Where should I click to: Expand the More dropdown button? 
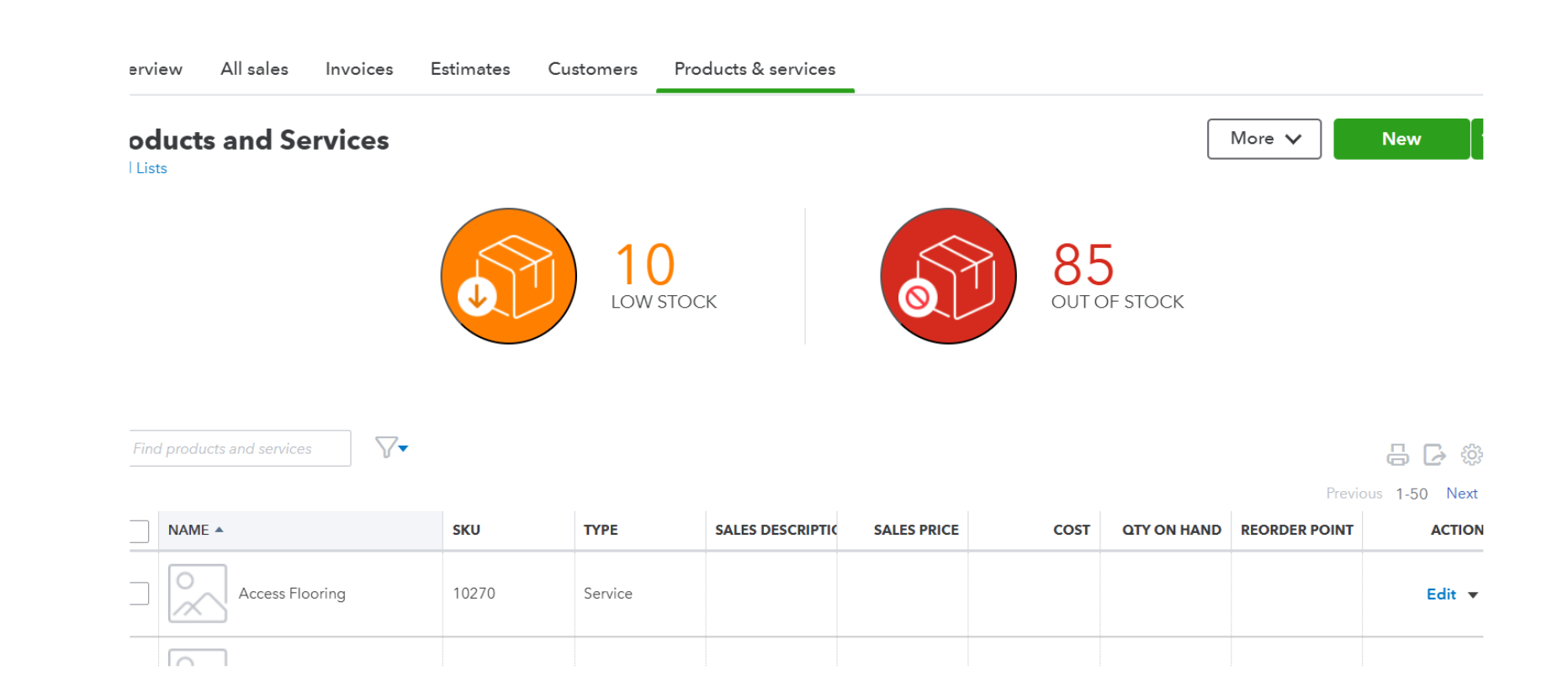(1263, 139)
